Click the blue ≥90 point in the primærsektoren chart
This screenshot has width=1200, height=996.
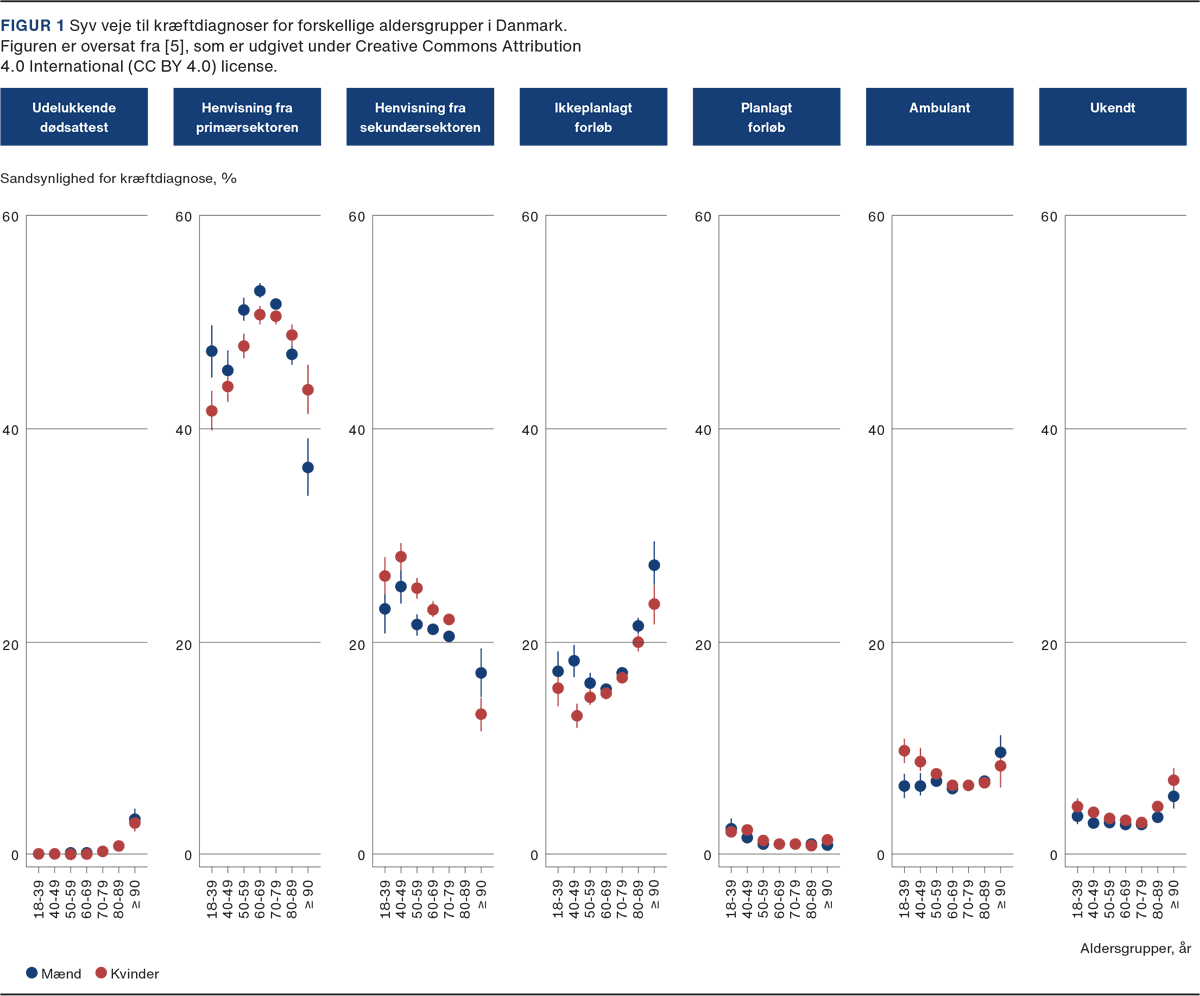point(308,467)
